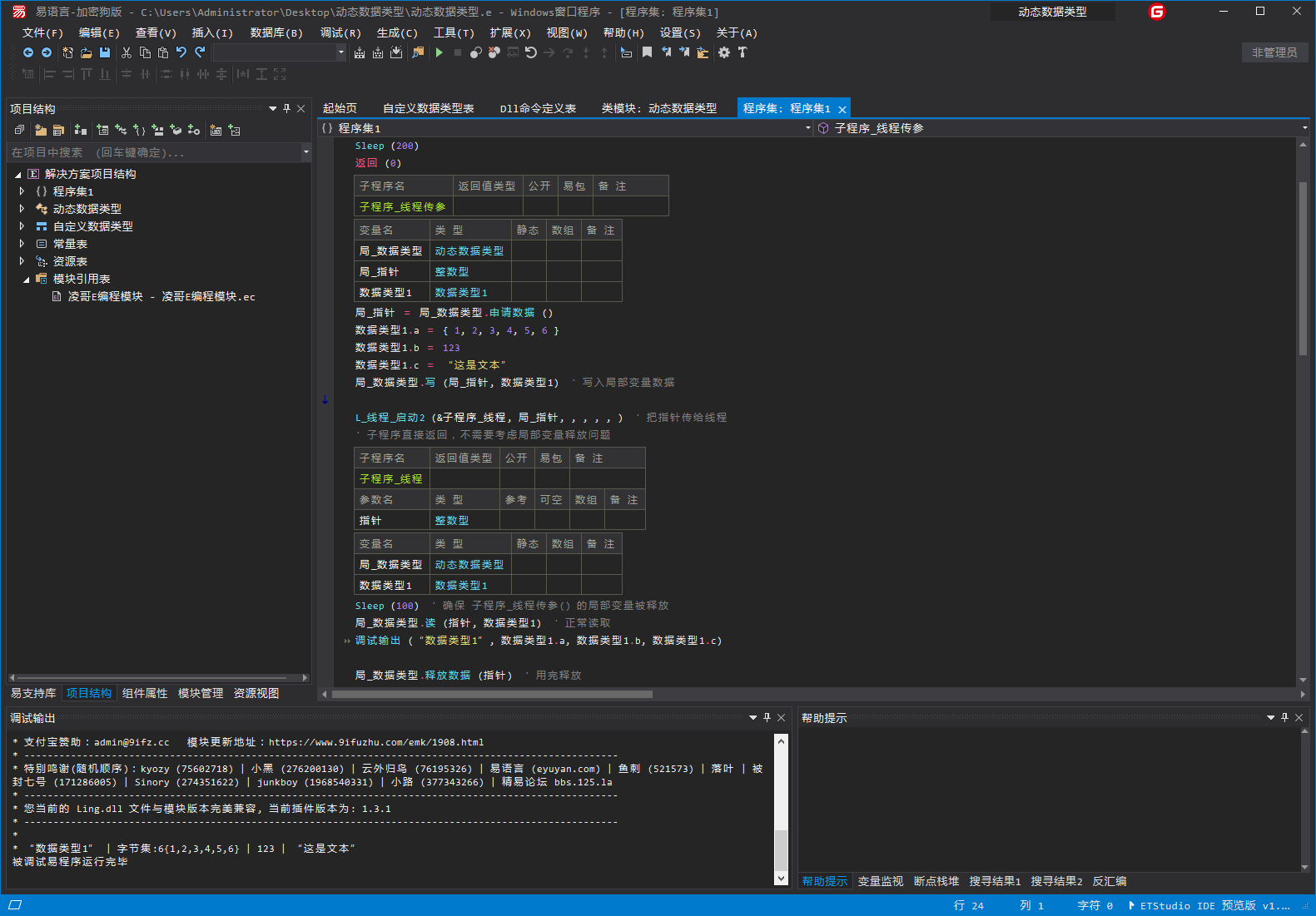Open the 子程序_线程传参 member dropdown
Viewport: 1316px width, 916px height.
(1304, 128)
